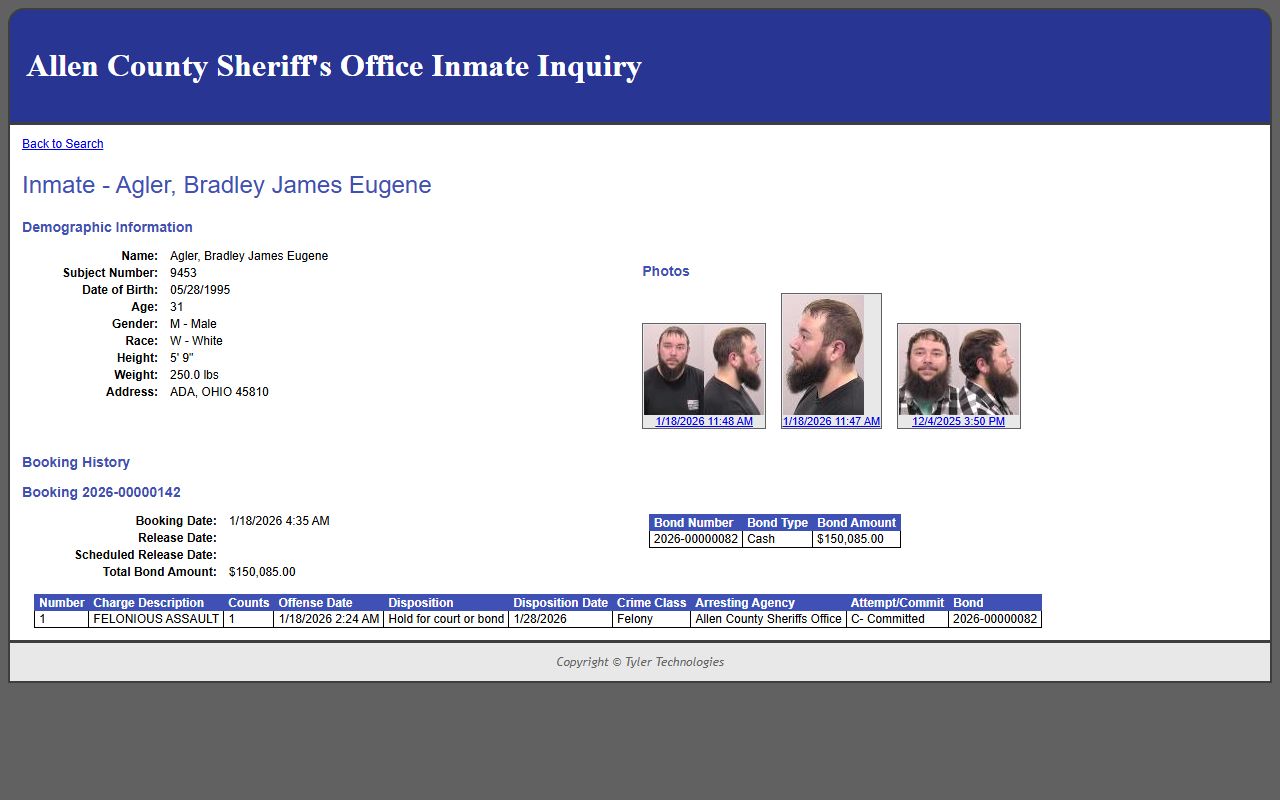Click the Booking History heading
The width and height of the screenshot is (1280, 800).
76,462
